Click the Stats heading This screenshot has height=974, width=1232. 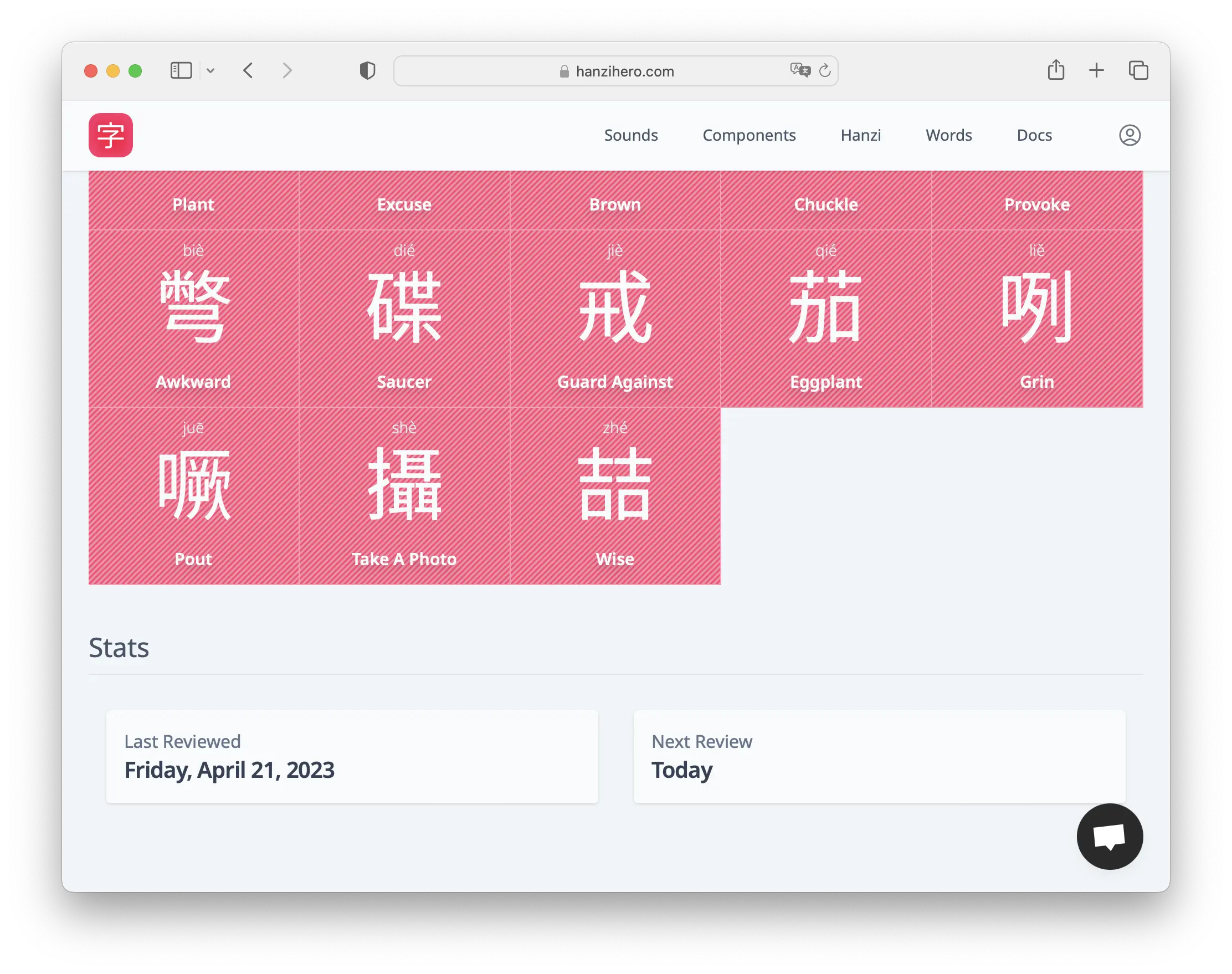click(x=119, y=647)
